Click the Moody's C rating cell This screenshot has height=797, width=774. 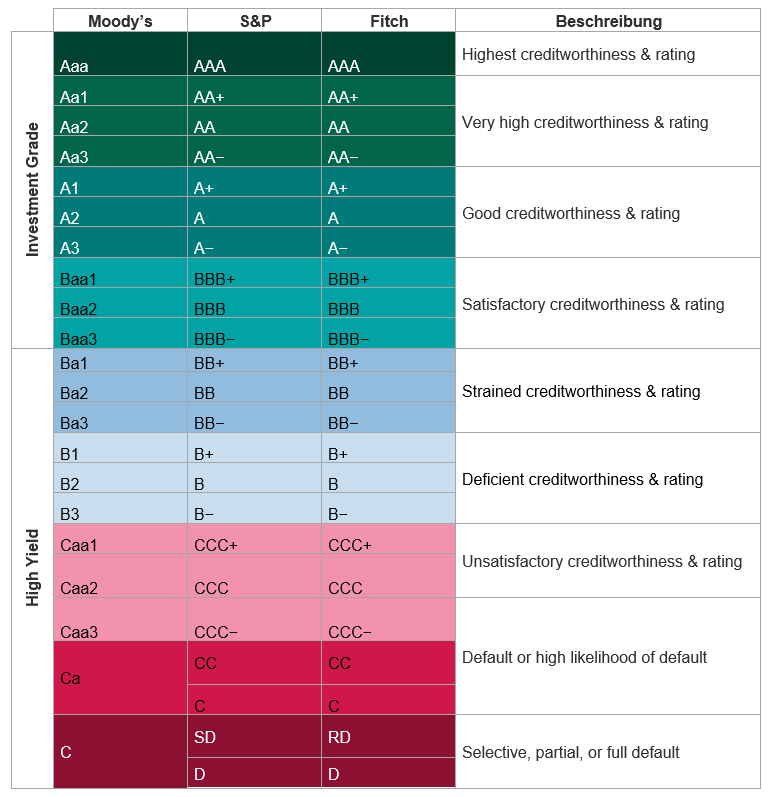(120, 752)
